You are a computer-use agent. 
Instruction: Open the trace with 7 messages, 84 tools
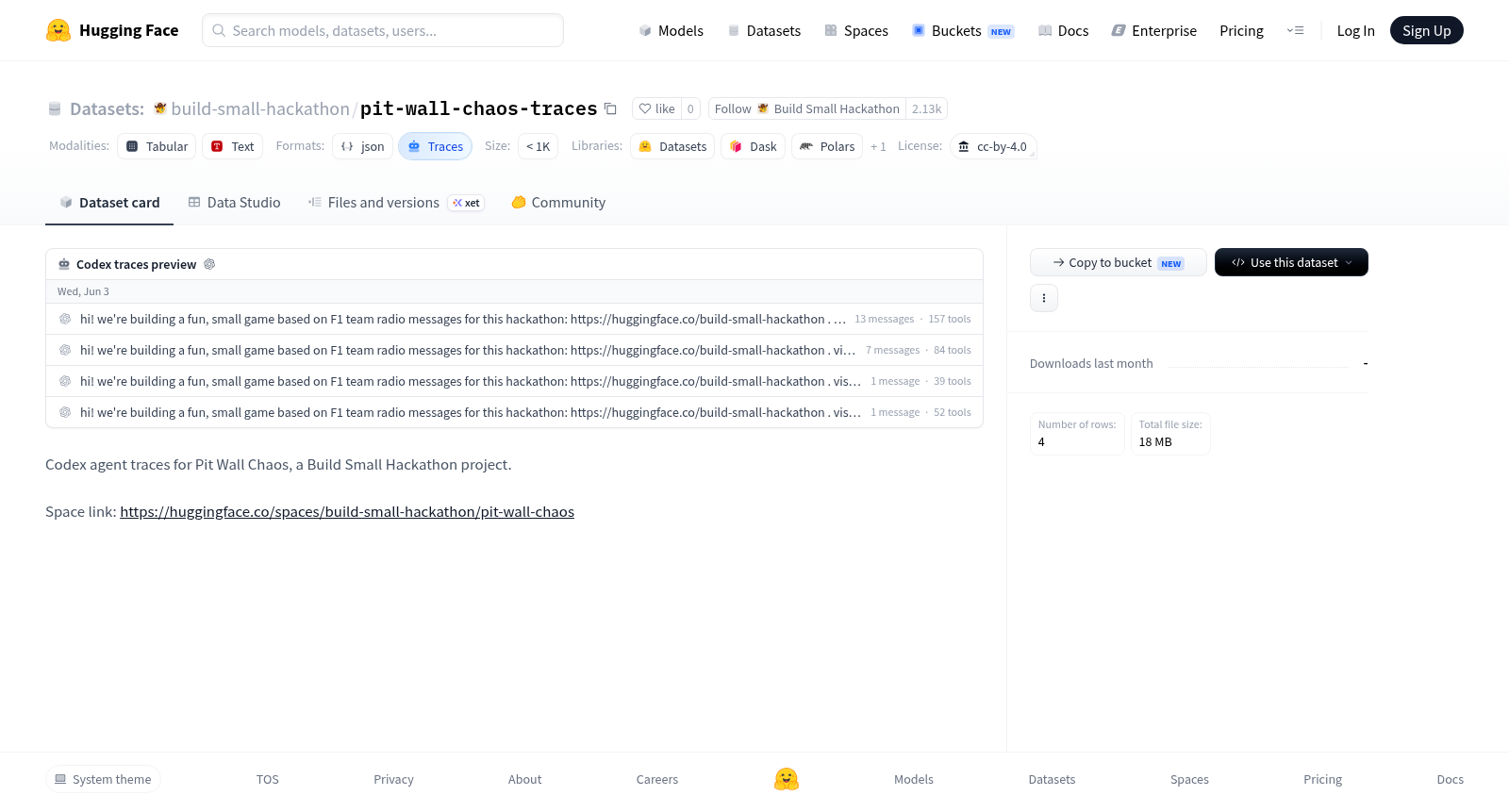[x=514, y=350]
